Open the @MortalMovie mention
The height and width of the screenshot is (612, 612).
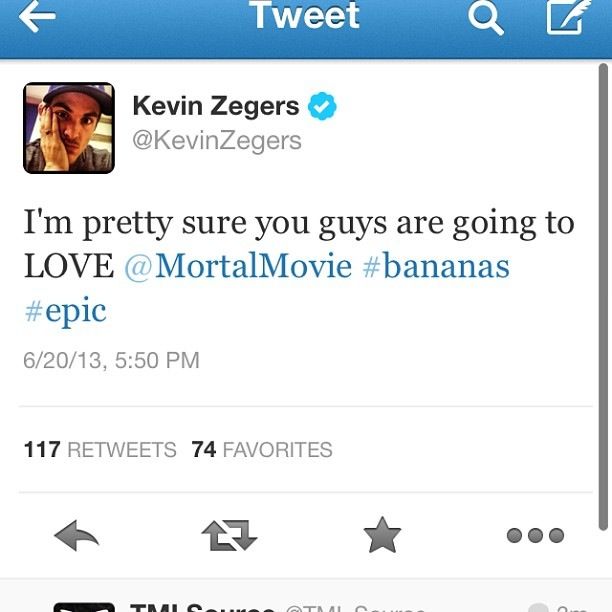coord(238,266)
